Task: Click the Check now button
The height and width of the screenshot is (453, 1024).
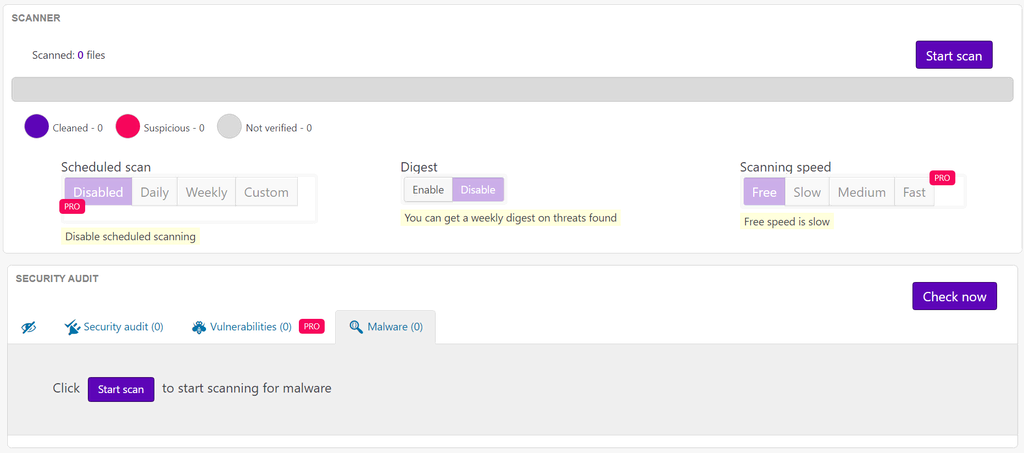Action: pyautogui.click(x=954, y=296)
